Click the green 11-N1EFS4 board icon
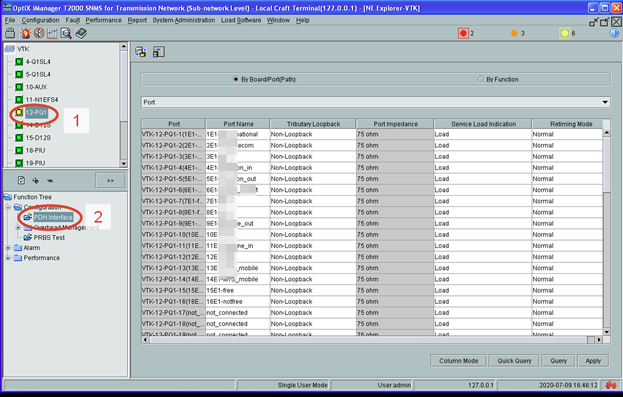 (19, 99)
